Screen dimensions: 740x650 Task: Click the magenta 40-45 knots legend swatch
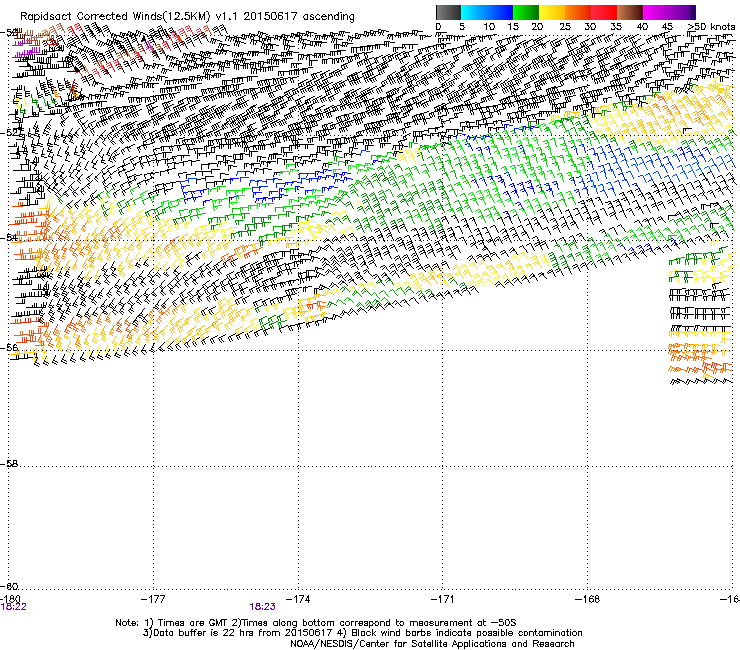click(x=656, y=12)
